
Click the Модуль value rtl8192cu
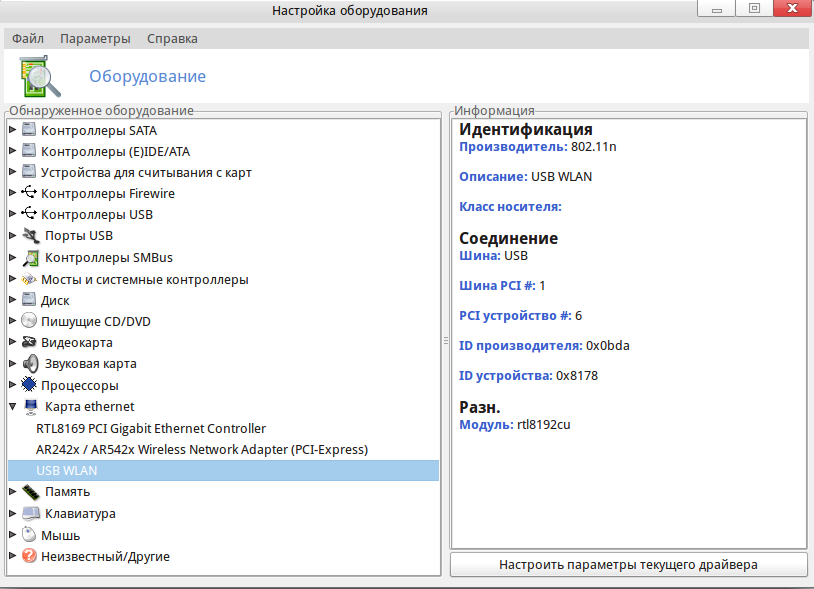[x=544, y=424]
